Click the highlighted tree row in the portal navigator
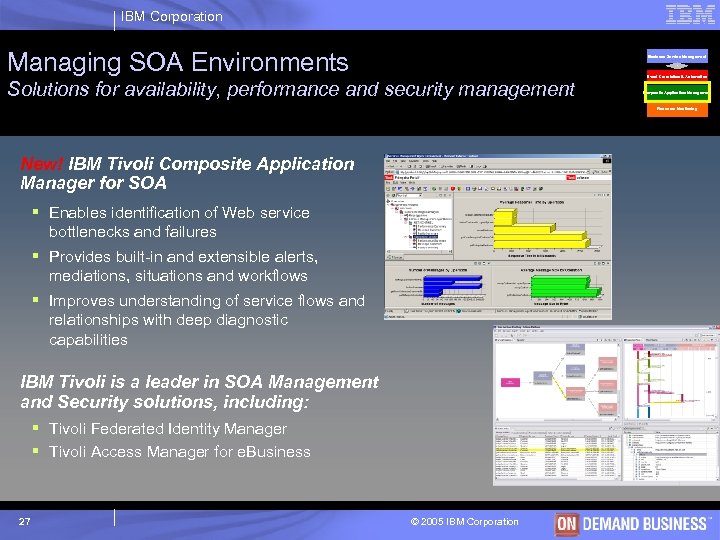Screen dimensions: 720x540 (427, 237)
